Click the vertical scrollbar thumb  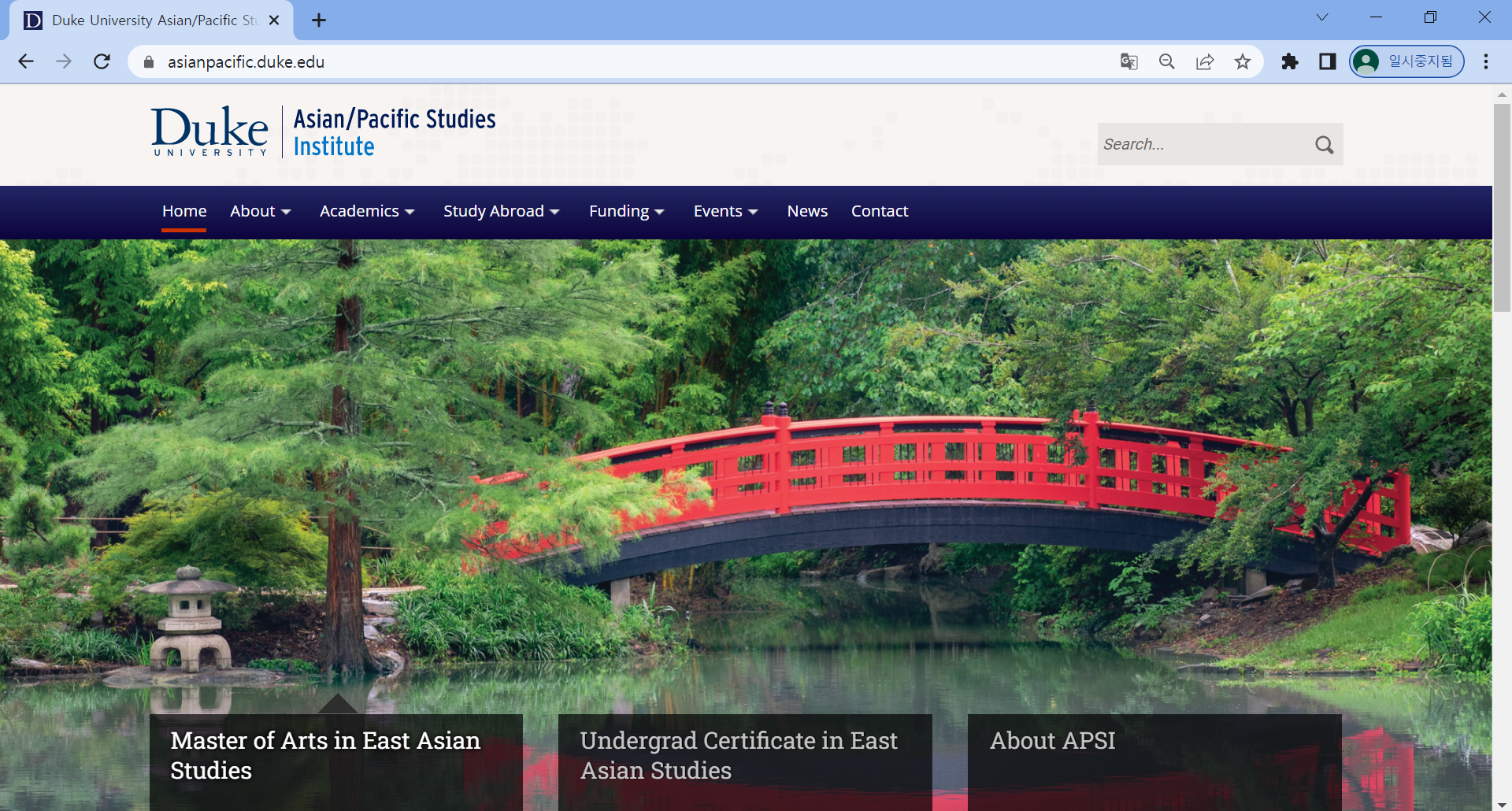tap(1502, 208)
